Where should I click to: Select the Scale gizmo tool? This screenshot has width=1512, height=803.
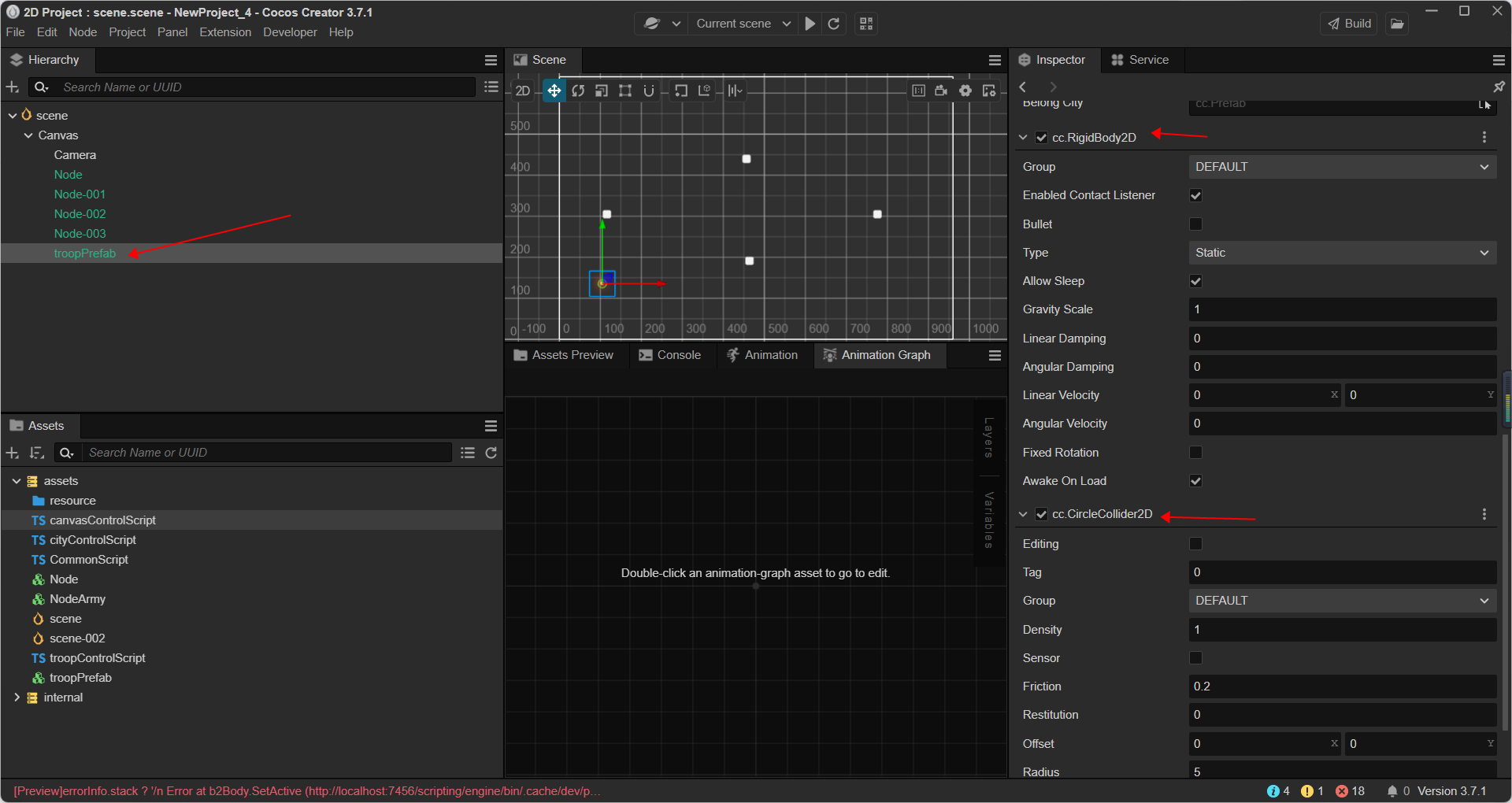(x=602, y=91)
